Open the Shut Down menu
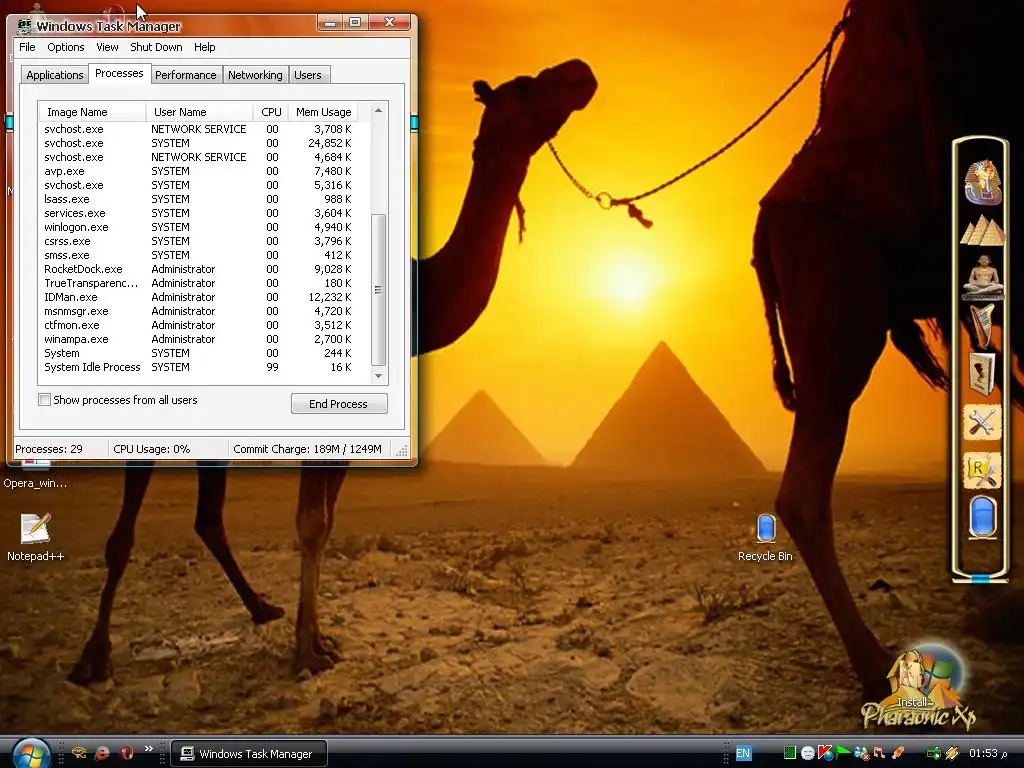Viewport: 1024px width, 768px height. click(156, 47)
